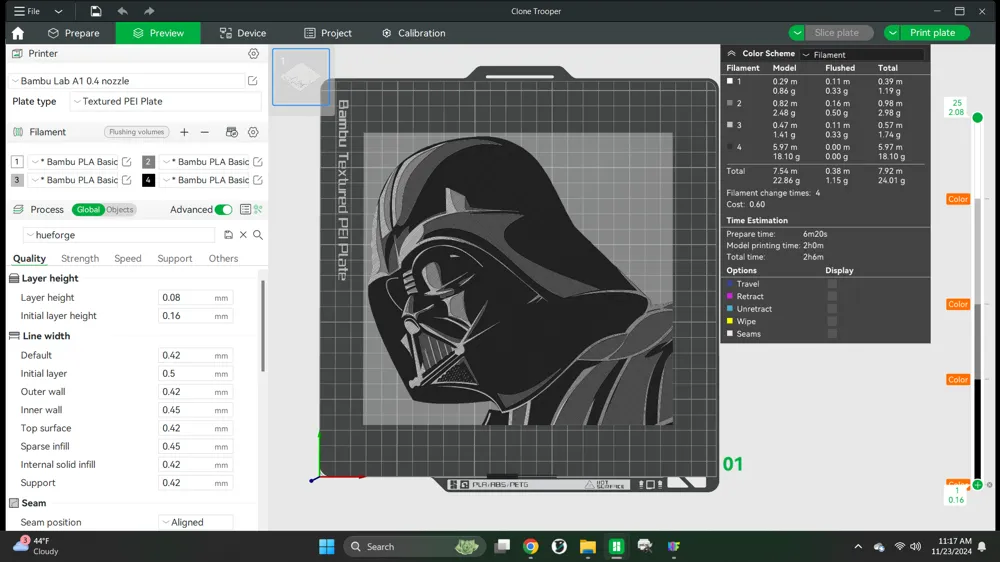Remove a filament with the minus icon
The image size is (1000, 562).
coord(205,132)
